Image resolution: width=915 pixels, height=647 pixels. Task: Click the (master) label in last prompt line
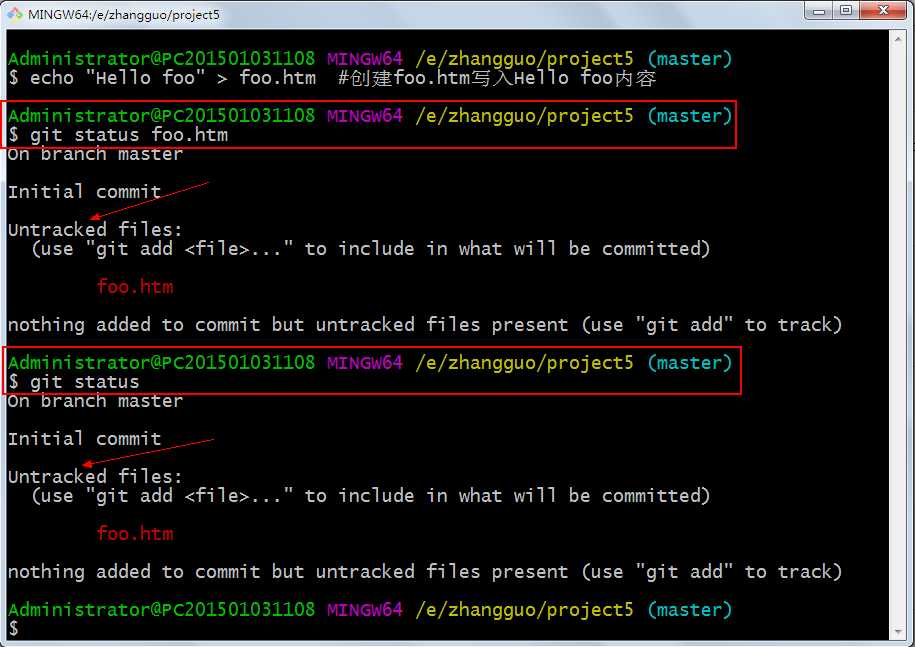coord(689,610)
